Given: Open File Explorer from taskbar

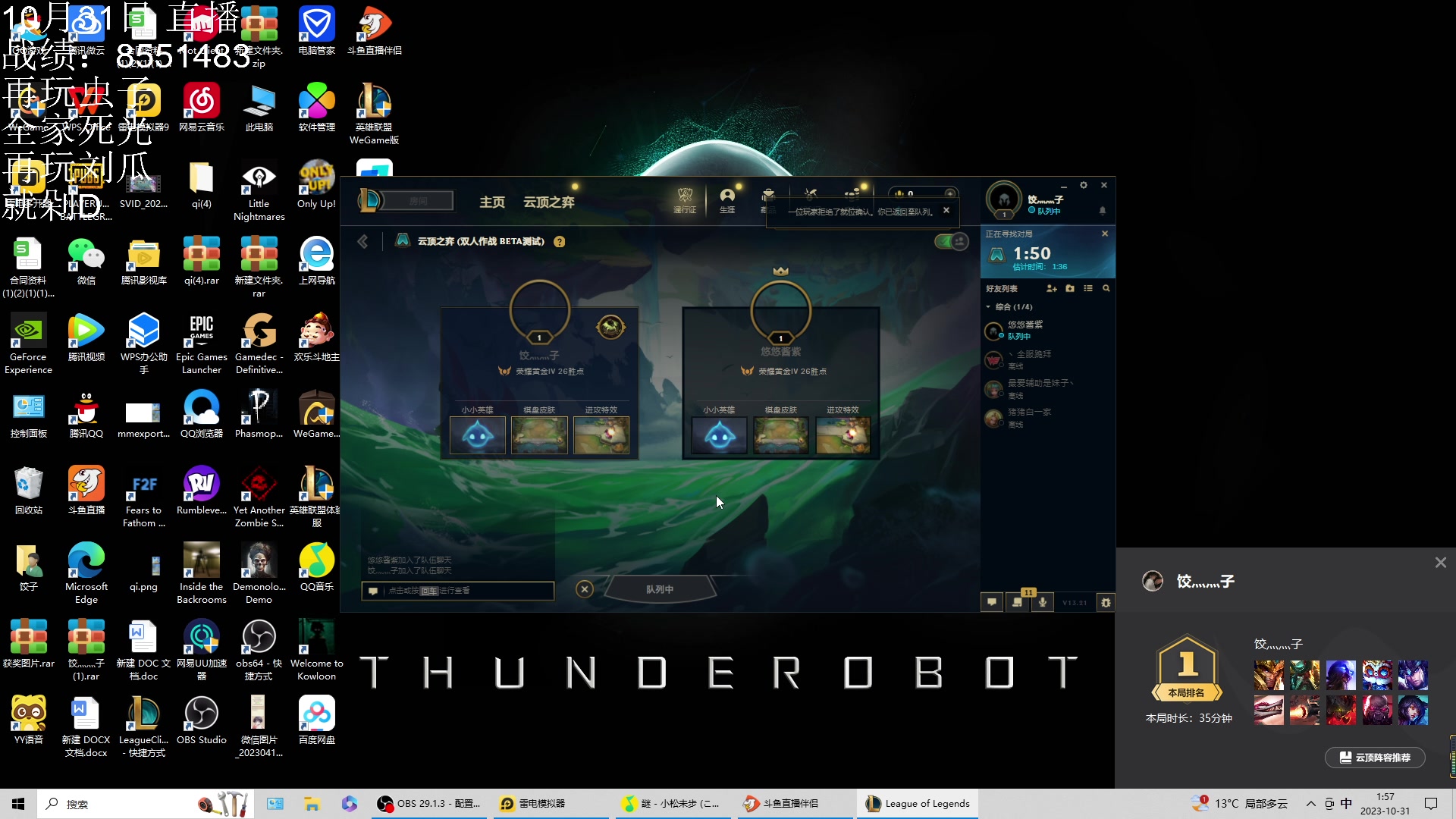Looking at the screenshot, I should tap(312, 804).
